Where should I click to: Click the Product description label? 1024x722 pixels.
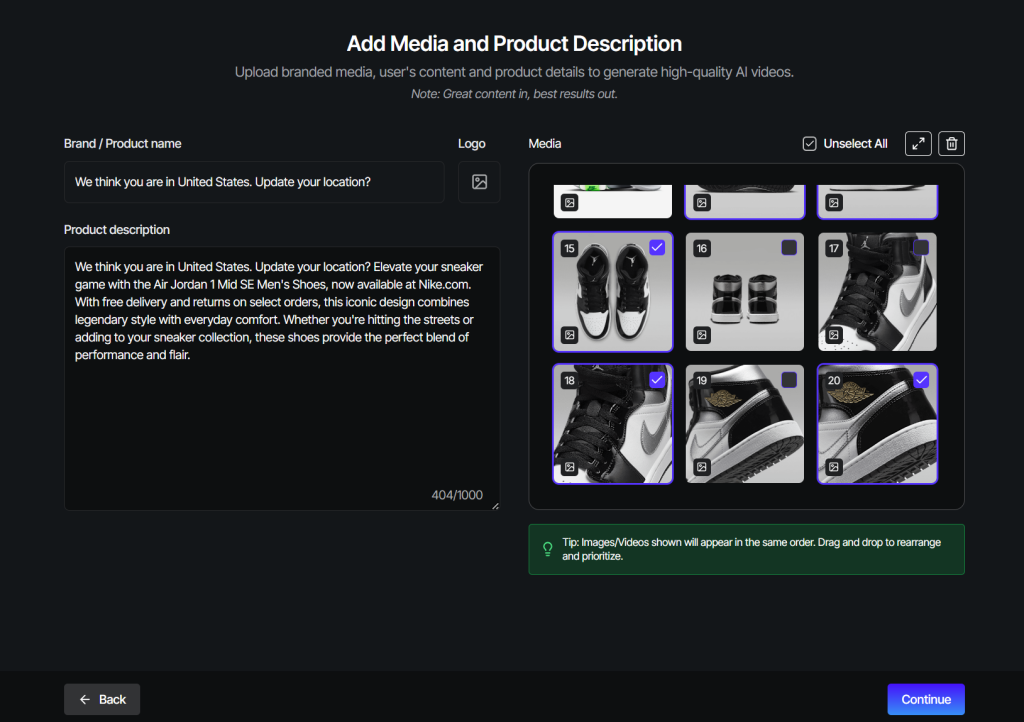pyautogui.click(x=117, y=230)
